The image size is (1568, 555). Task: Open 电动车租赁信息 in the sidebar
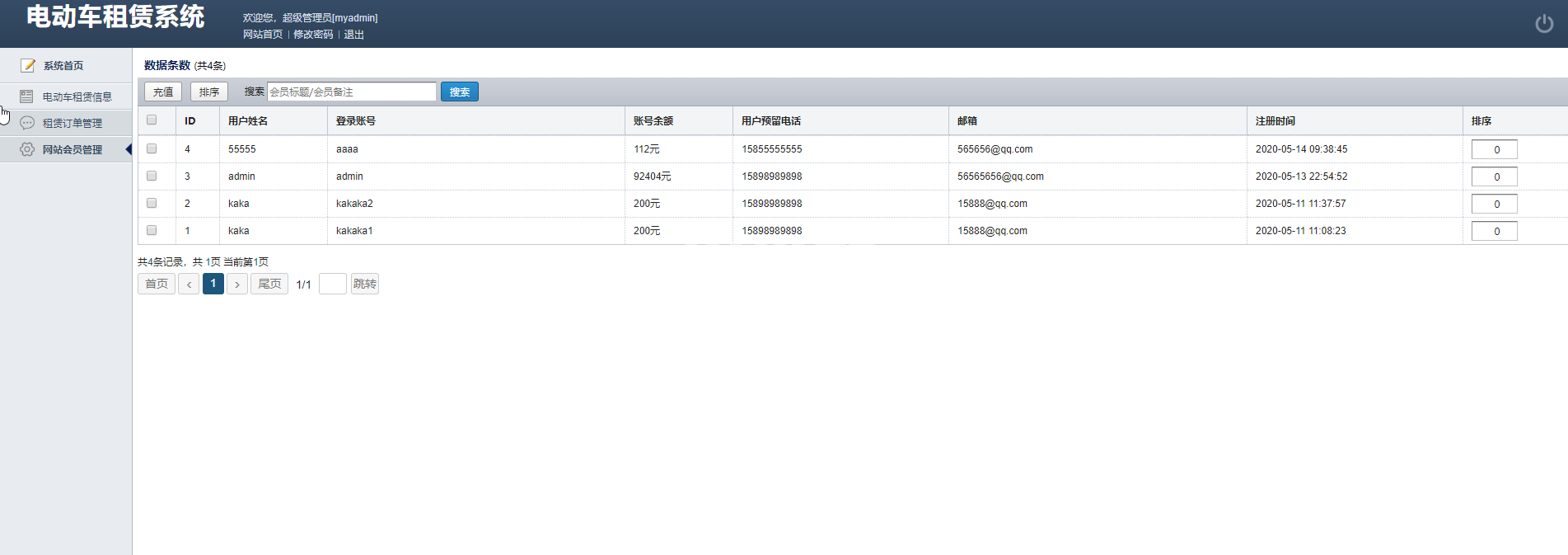77,97
